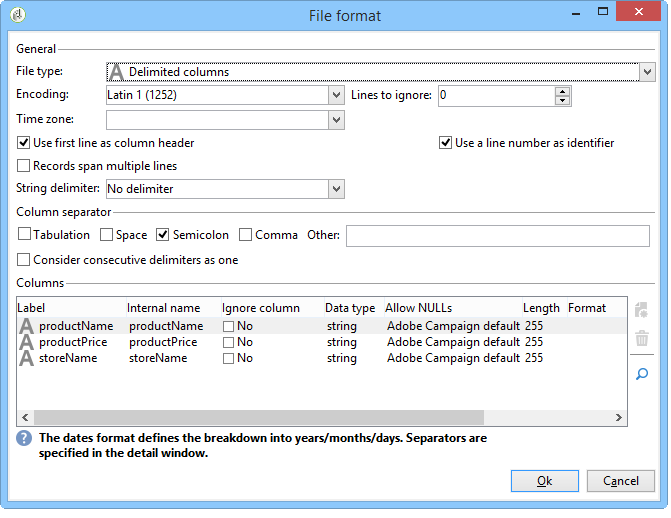The height and width of the screenshot is (518, 671).
Task: Uncheck Use first line as column header
Action: pyautogui.click(x=24, y=143)
